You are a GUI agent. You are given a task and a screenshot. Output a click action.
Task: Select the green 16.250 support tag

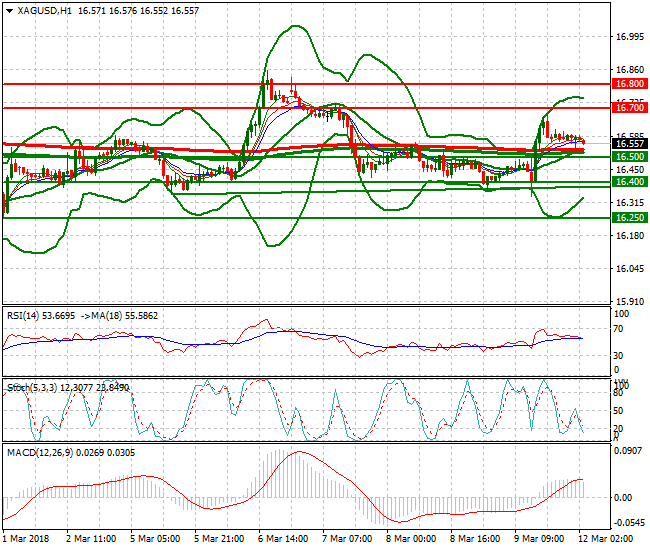(x=629, y=217)
